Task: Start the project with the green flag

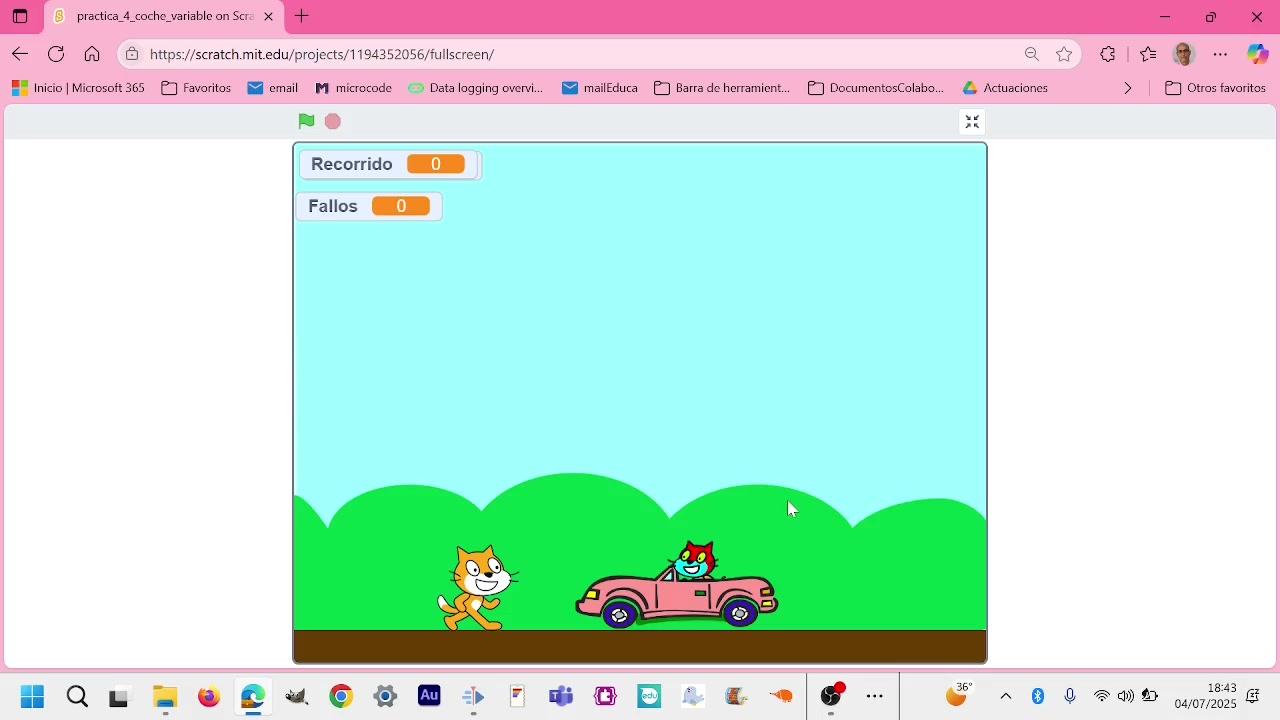Action: tap(306, 121)
